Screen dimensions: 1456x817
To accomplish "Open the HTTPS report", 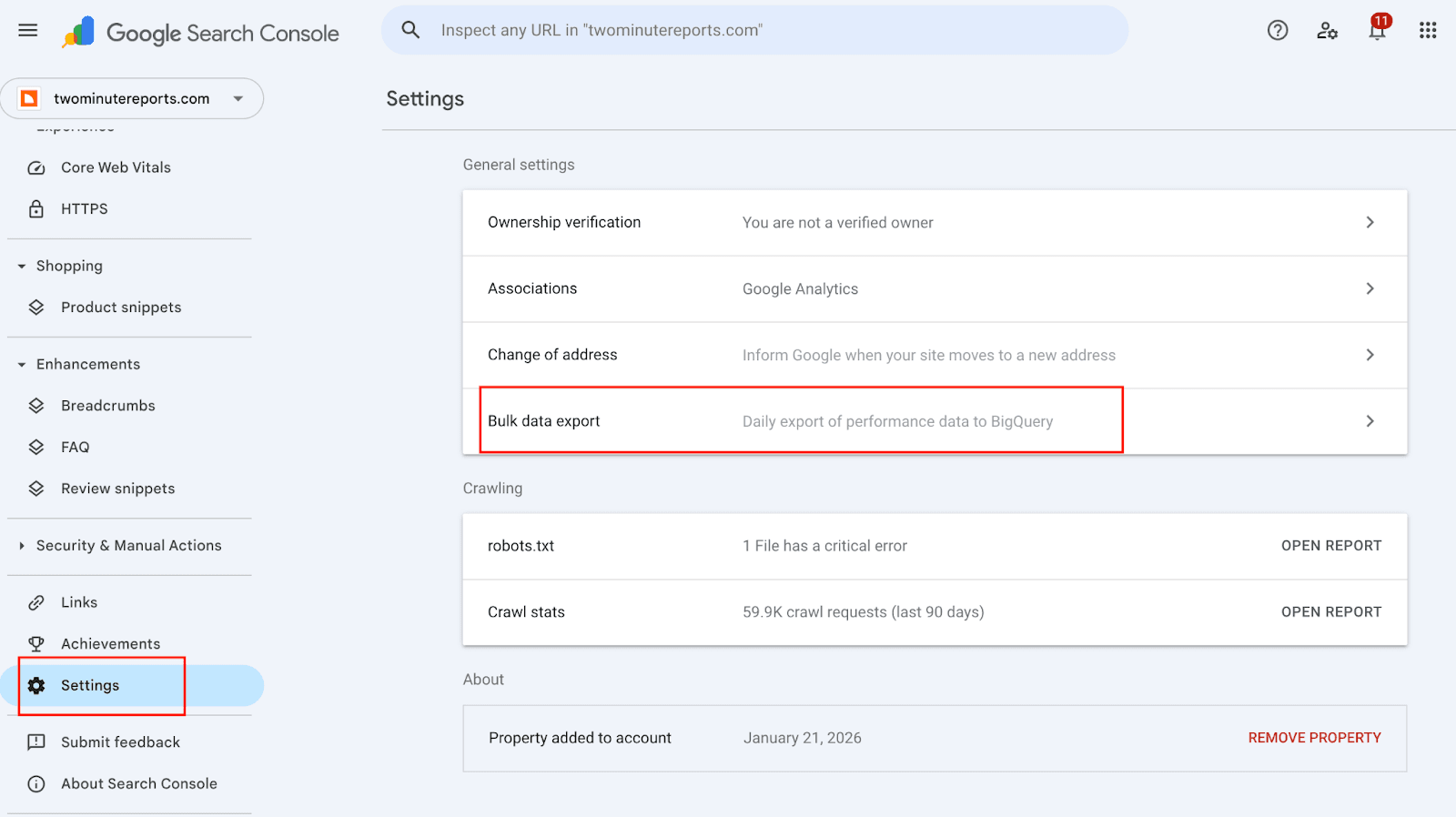I will click(84, 209).
